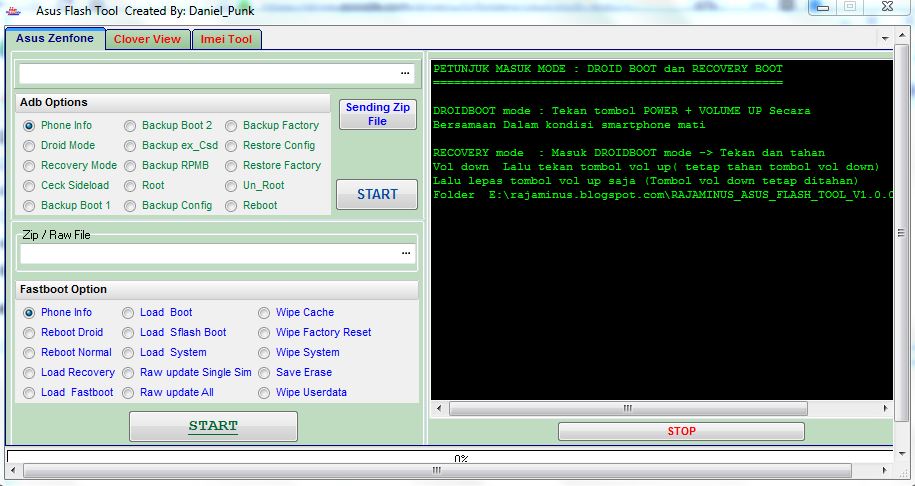Click bottom window scrollbar right arrow
The height and width of the screenshot is (486, 915).
point(885,470)
